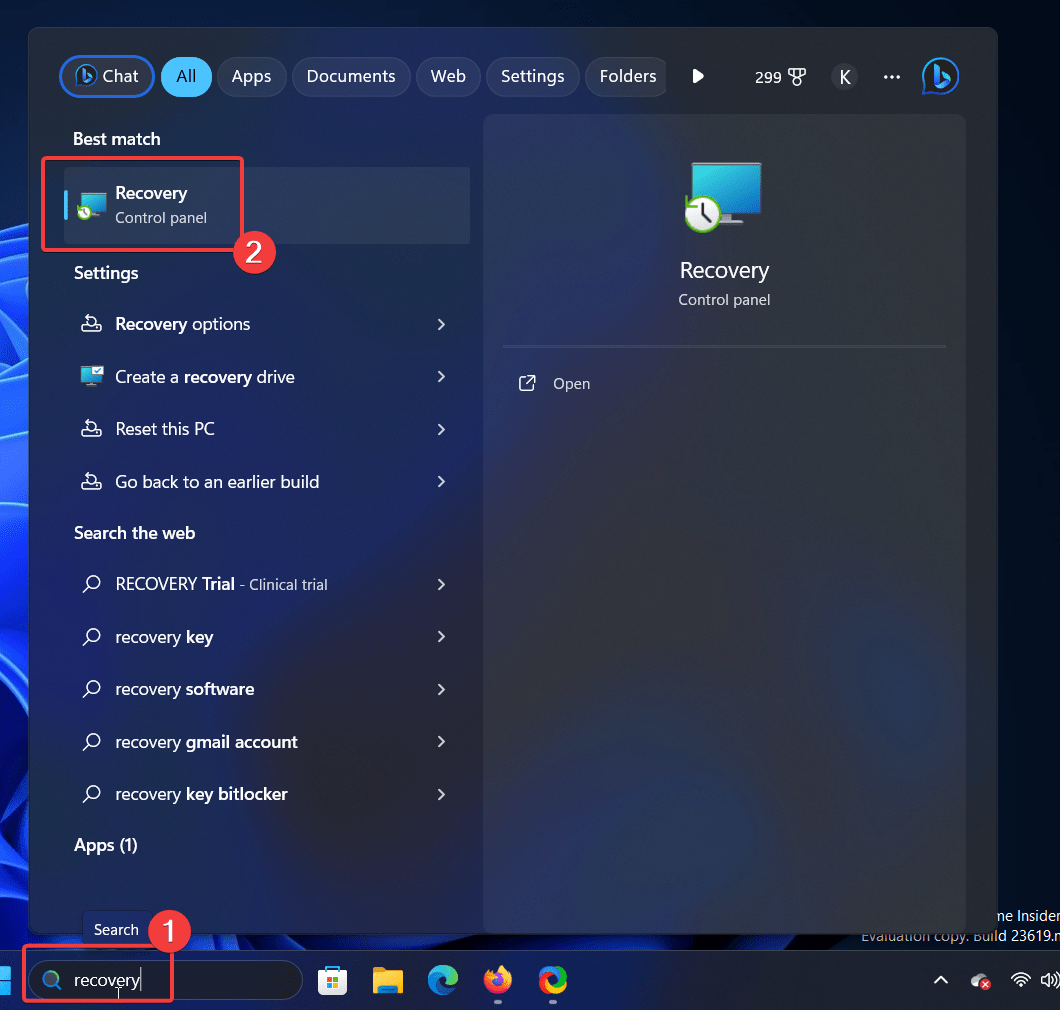This screenshot has width=1060, height=1010.
Task: Open File Explorer from taskbar
Action: point(388,981)
